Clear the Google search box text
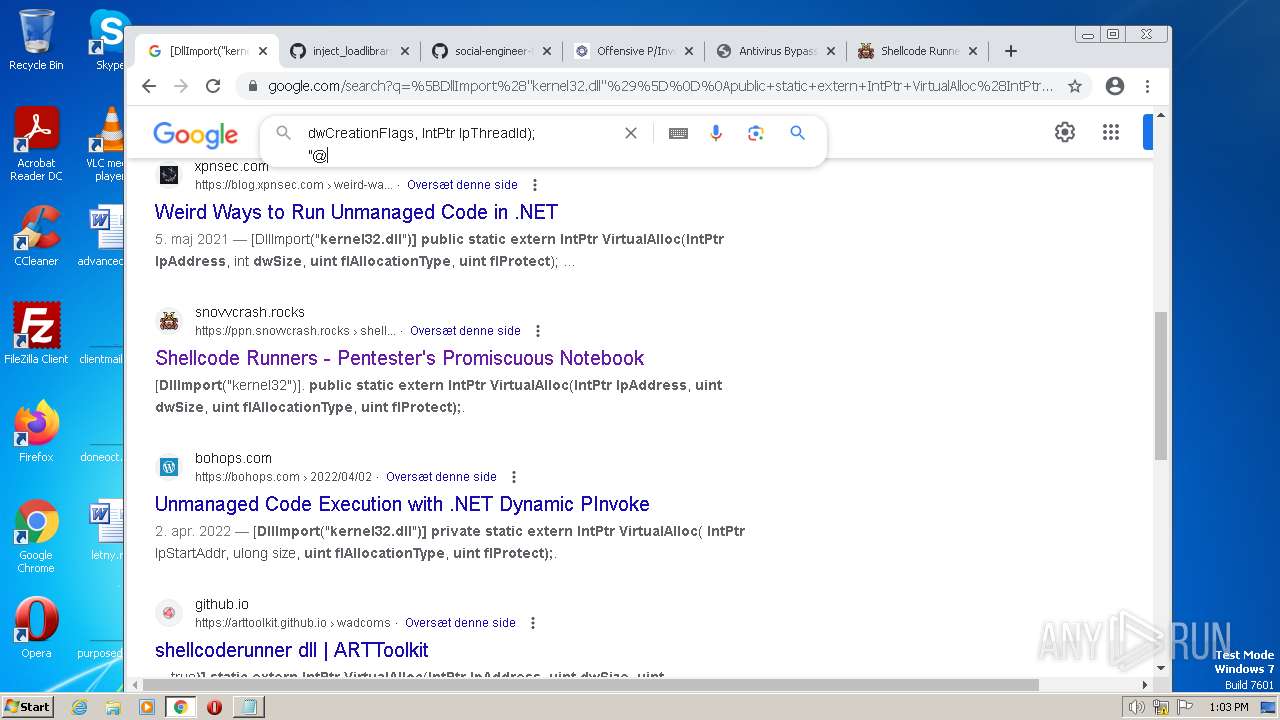1280x720 pixels. tap(631, 133)
